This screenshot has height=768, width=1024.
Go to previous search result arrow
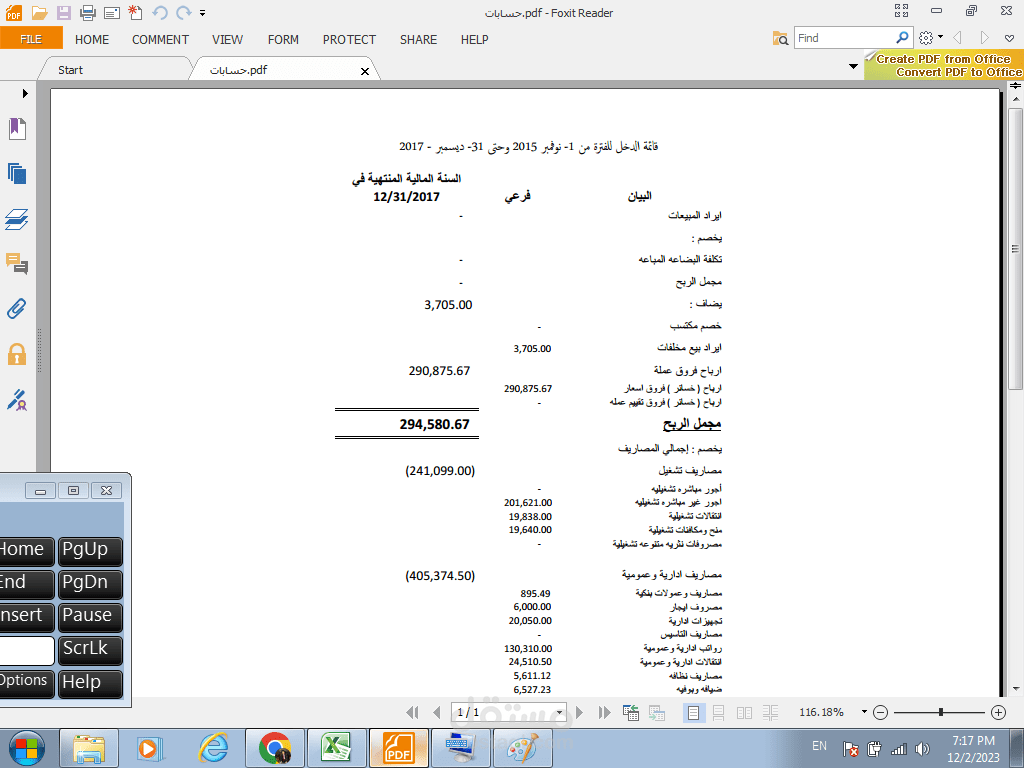(x=958, y=38)
